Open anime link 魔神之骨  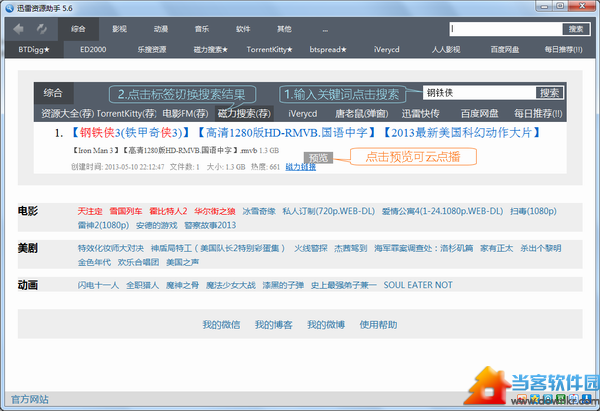(183, 285)
